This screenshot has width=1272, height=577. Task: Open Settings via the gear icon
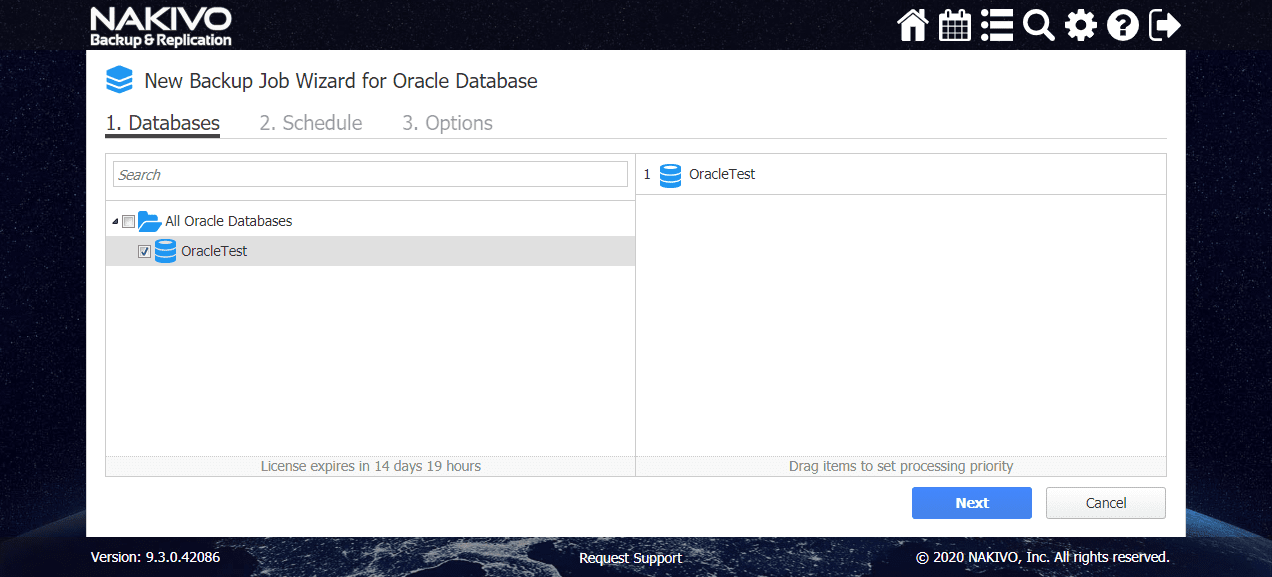pos(1080,25)
